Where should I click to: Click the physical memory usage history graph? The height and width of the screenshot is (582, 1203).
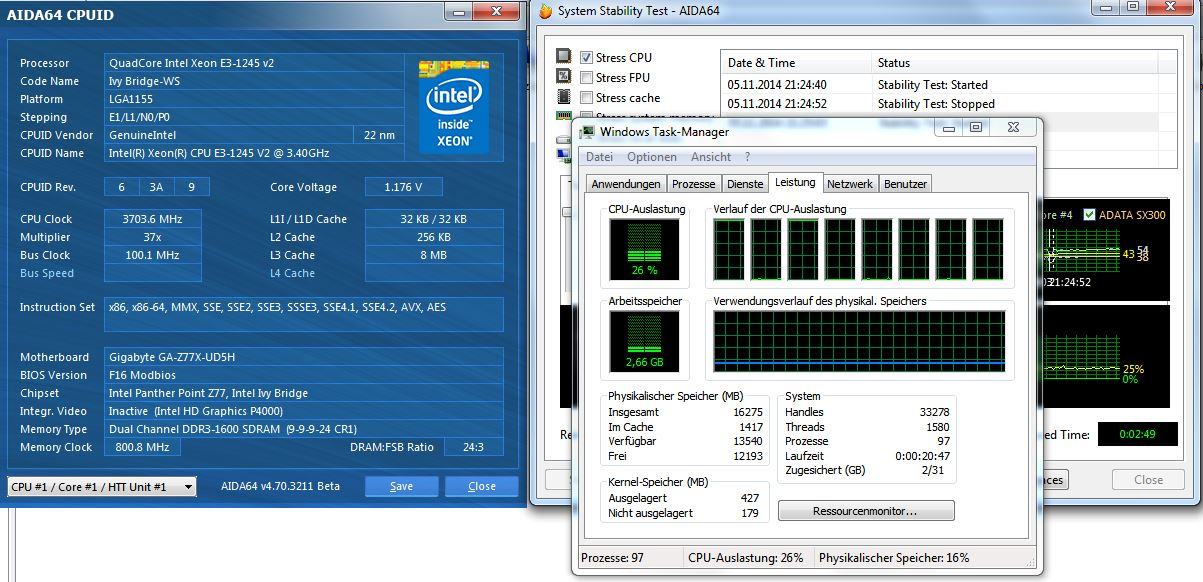(x=859, y=341)
